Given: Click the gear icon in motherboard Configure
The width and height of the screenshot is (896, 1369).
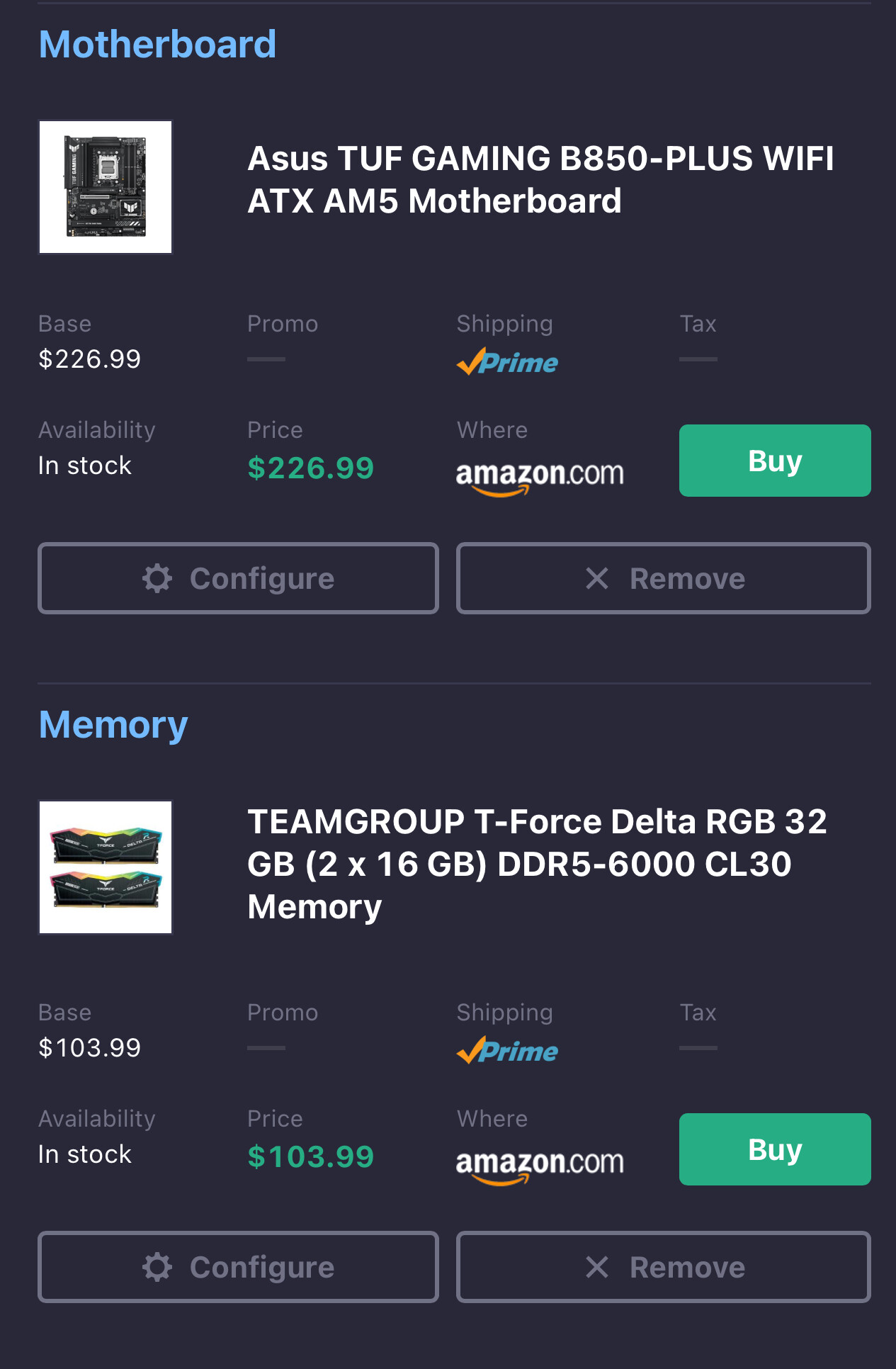Looking at the screenshot, I should (x=157, y=578).
